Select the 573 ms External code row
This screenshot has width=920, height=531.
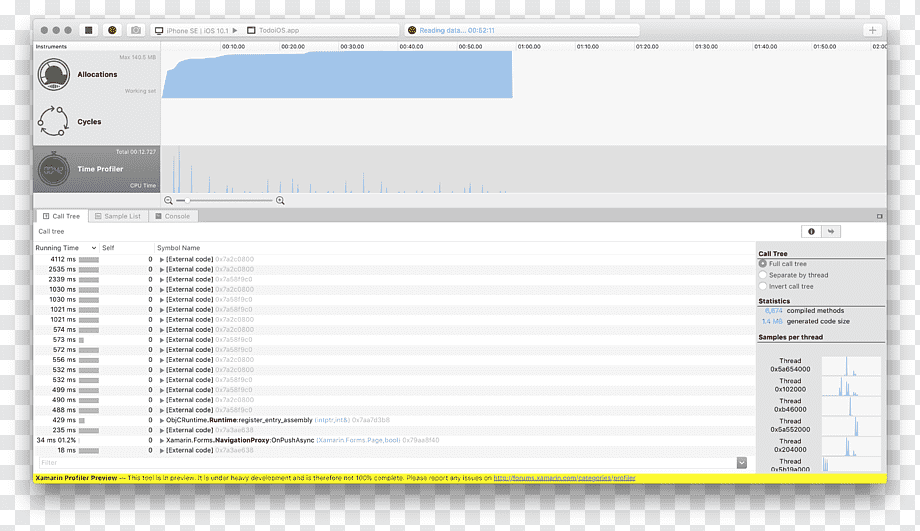[394, 340]
